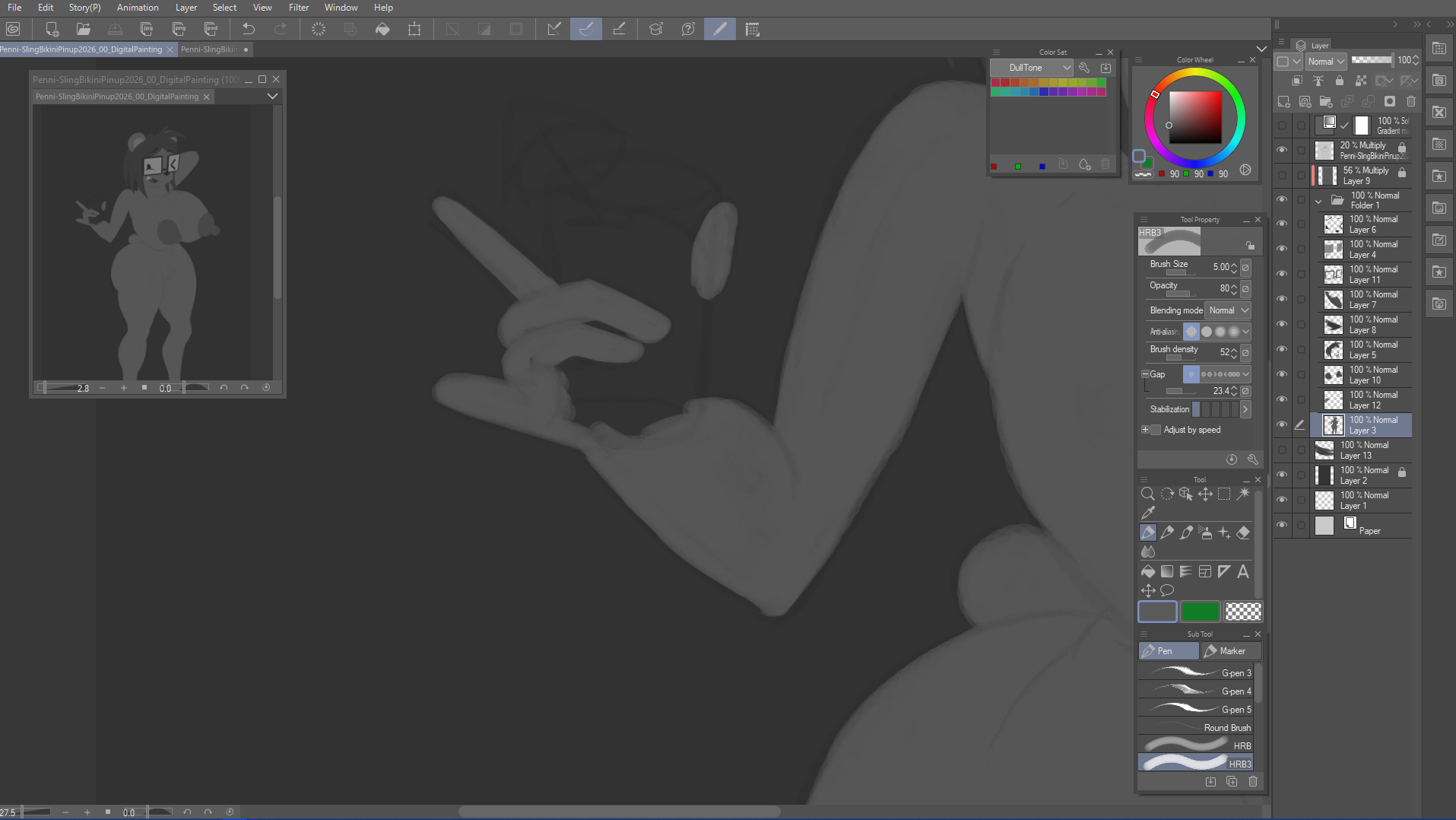1456x820 pixels.
Task: Select the Text tool
Action: tap(1243, 571)
